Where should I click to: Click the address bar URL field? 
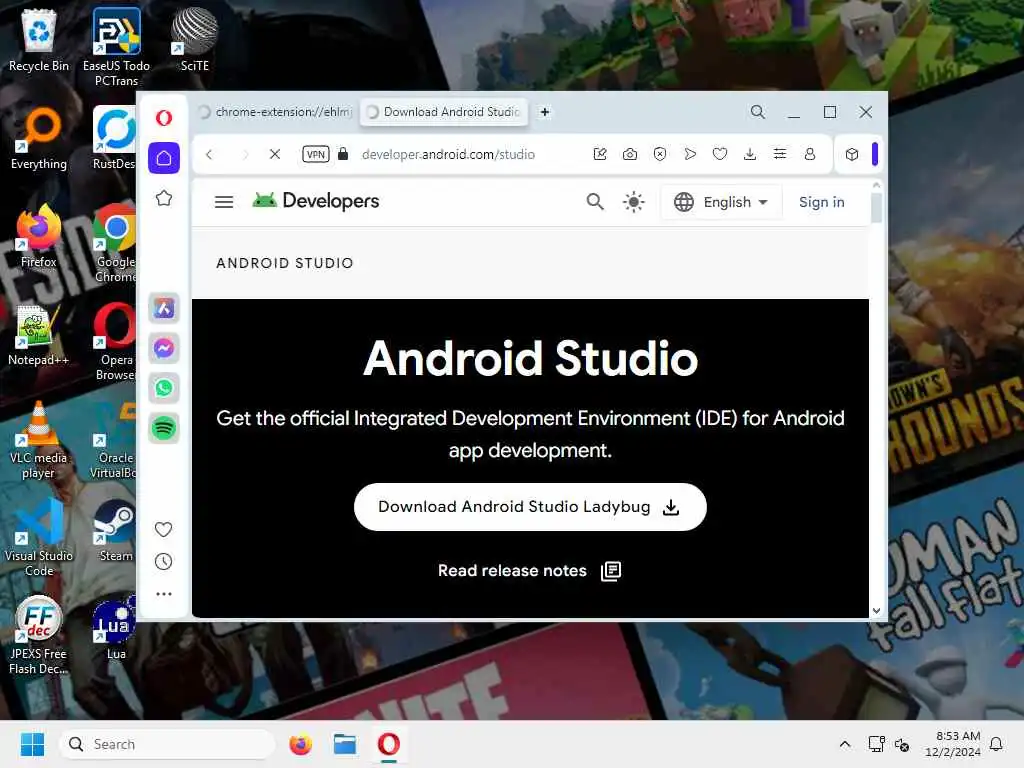pyautogui.click(x=448, y=155)
